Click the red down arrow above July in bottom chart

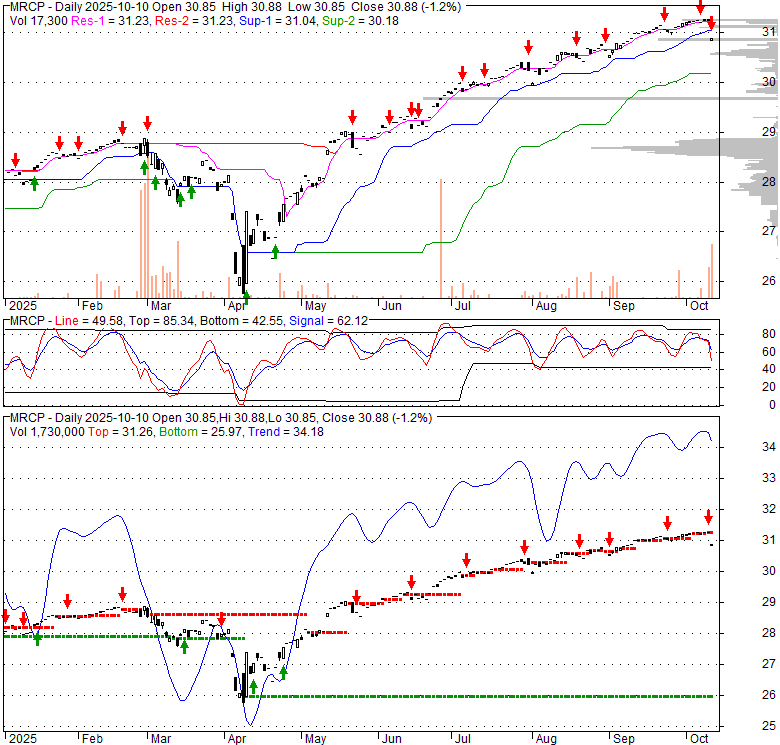465,560
